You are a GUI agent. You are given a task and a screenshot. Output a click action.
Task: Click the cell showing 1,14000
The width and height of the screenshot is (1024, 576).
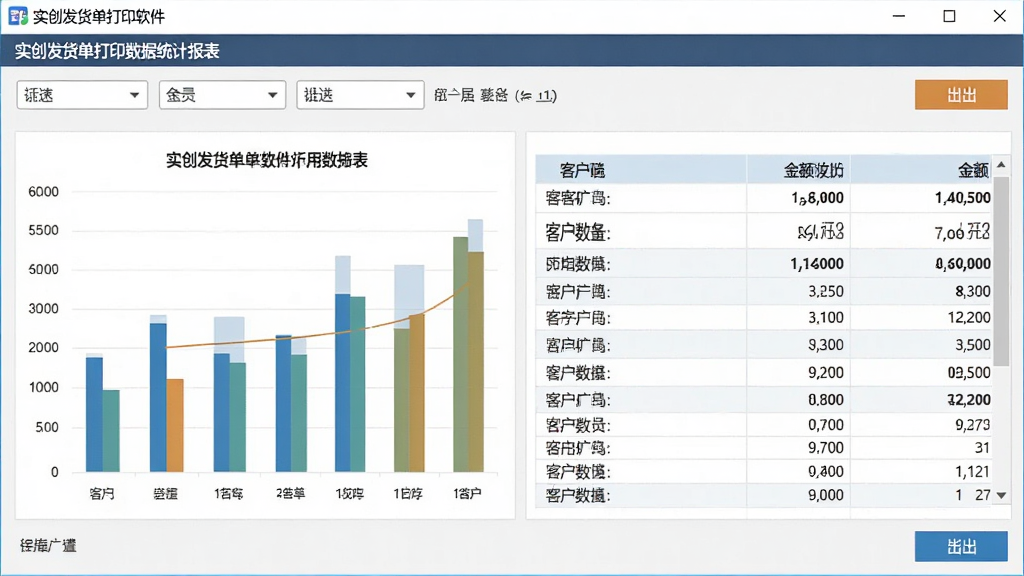(816, 264)
